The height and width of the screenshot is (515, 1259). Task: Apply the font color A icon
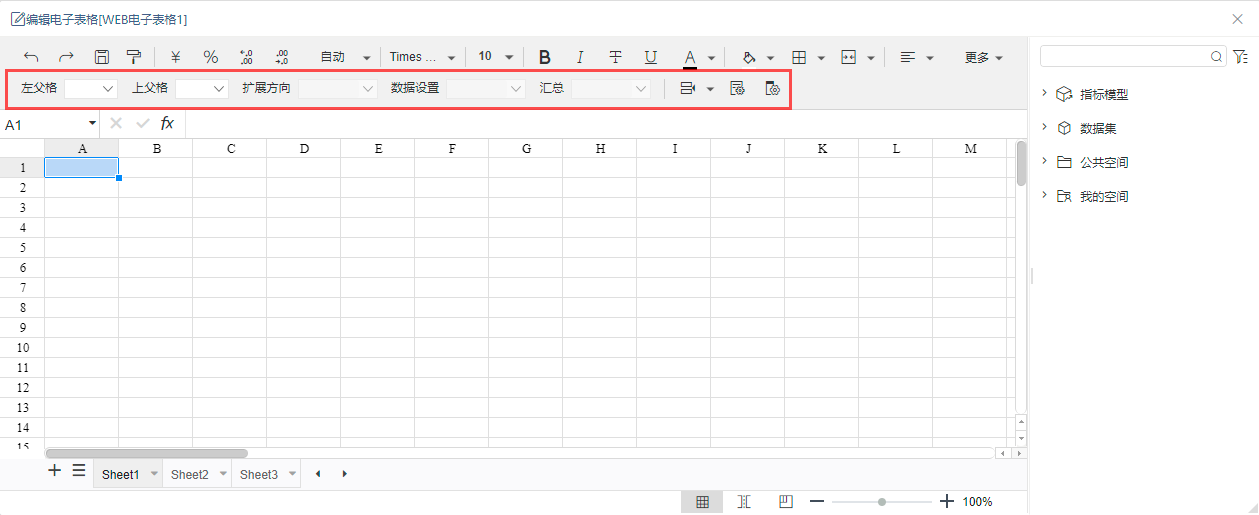[690, 57]
